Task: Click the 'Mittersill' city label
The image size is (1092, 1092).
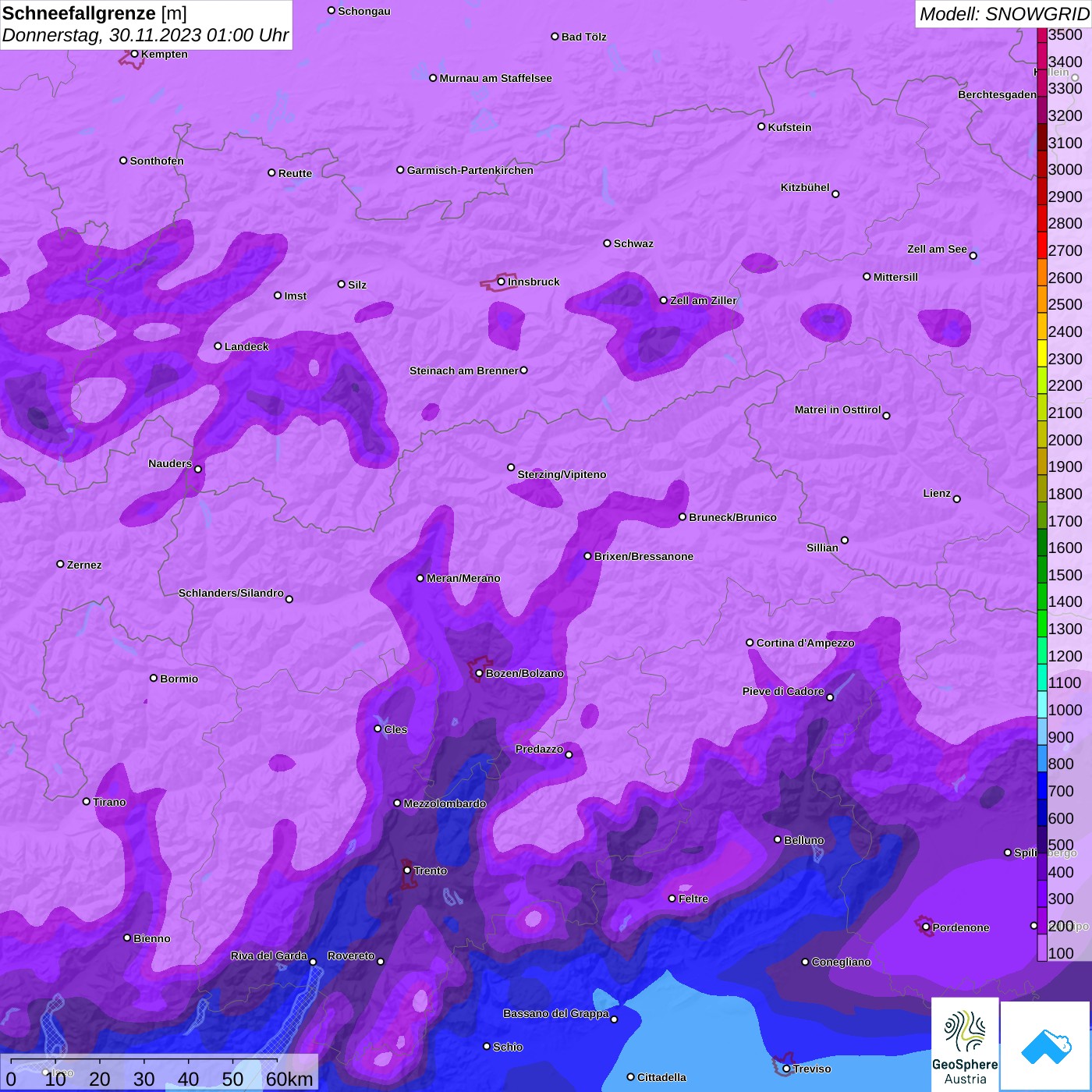Action: (896, 278)
